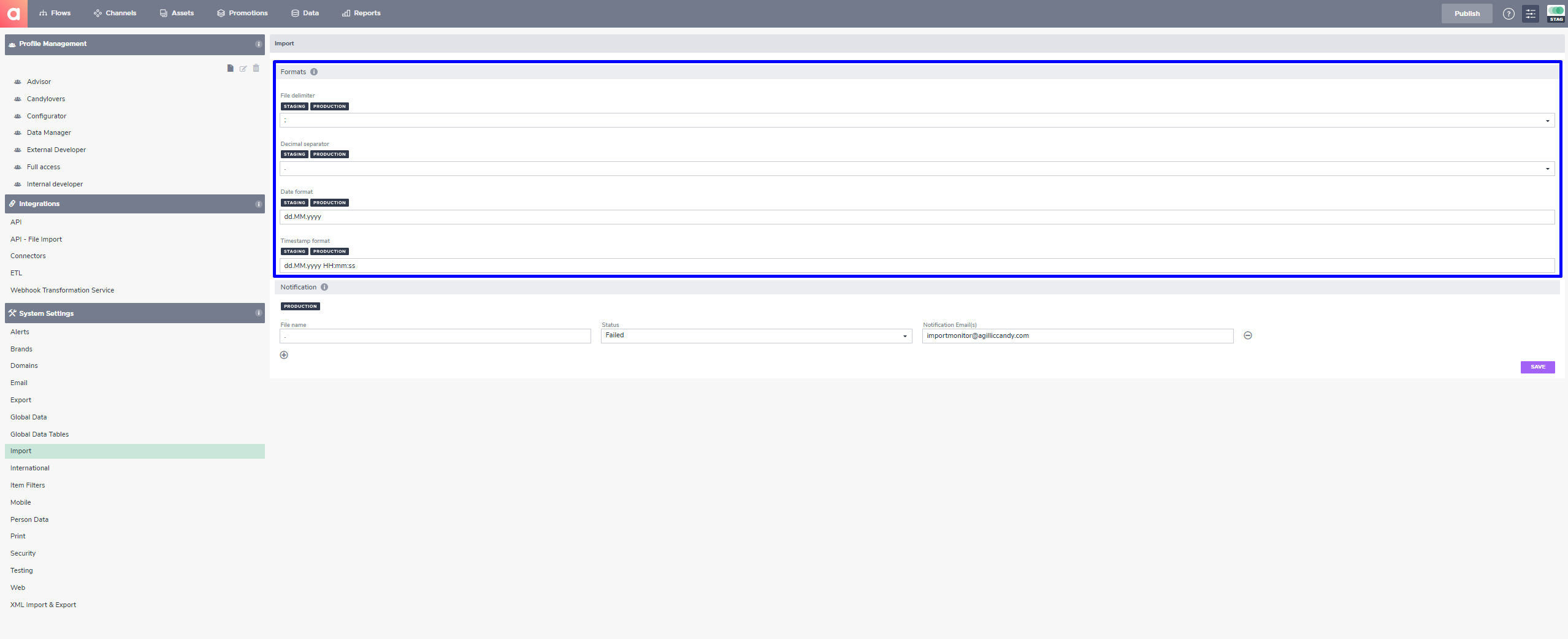This screenshot has height=639, width=1568.
Task: Open the Domains settings
Action: 24,365
